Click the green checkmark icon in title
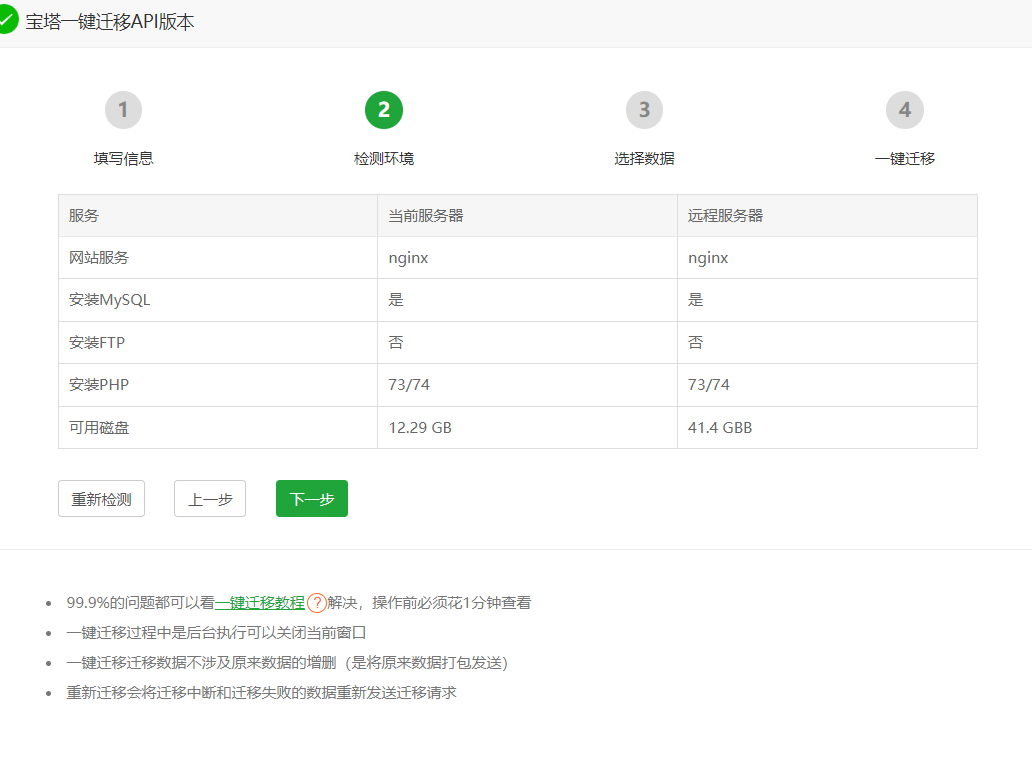The width and height of the screenshot is (1032, 776). [x=7, y=20]
